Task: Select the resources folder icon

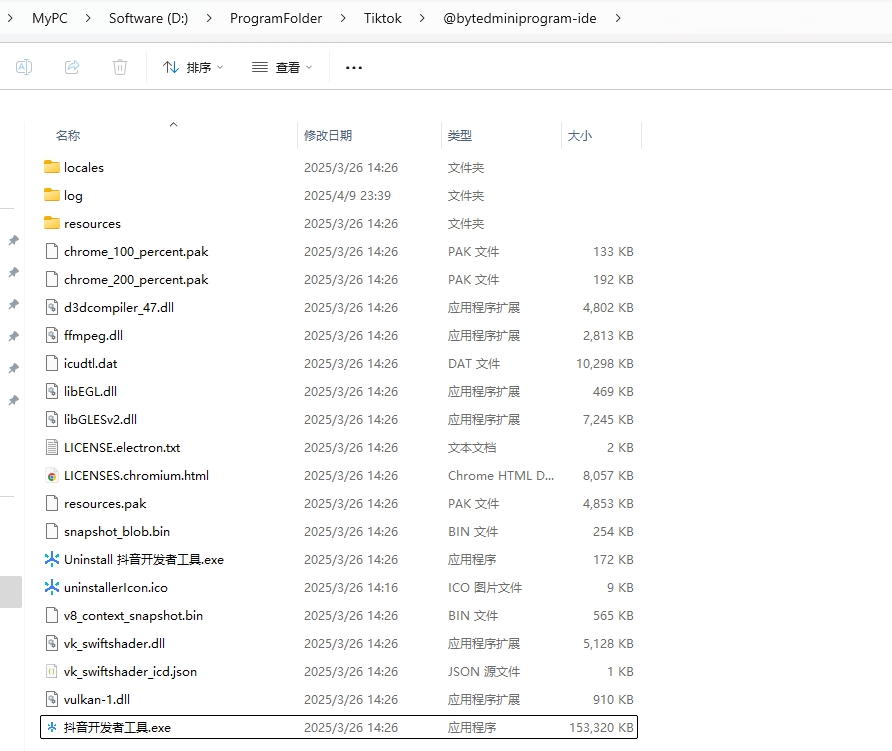Action: point(52,222)
